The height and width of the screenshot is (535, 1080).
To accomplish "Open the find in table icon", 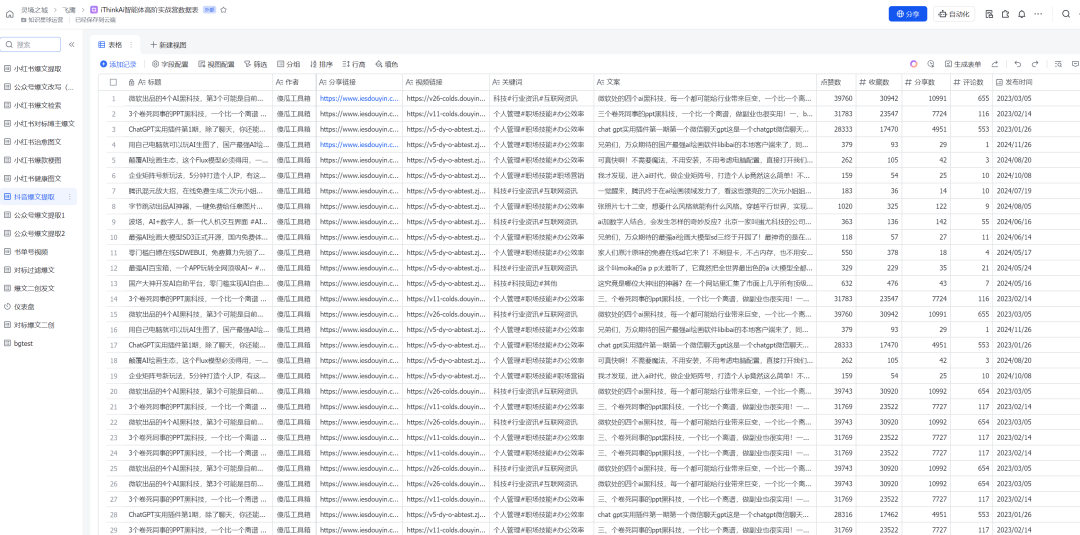I will pyautogui.click(x=1058, y=64).
